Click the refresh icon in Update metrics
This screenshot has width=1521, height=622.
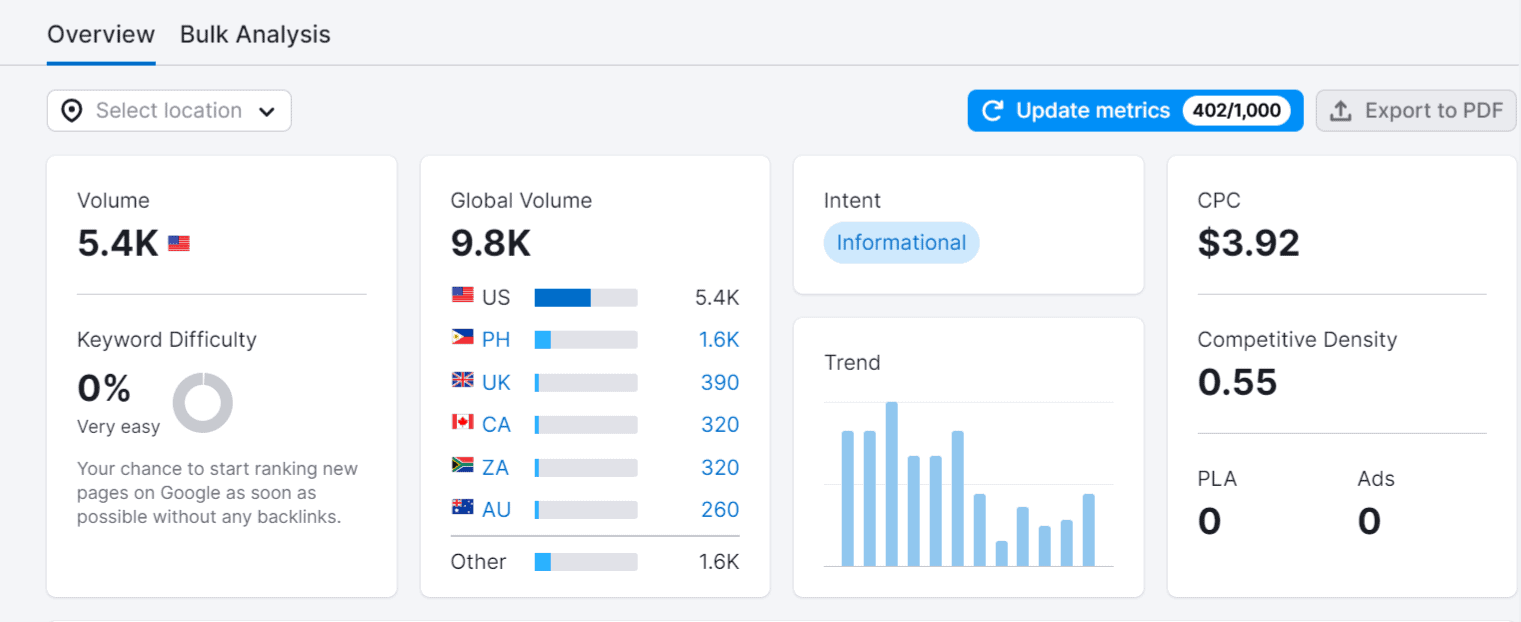pos(992,111)
